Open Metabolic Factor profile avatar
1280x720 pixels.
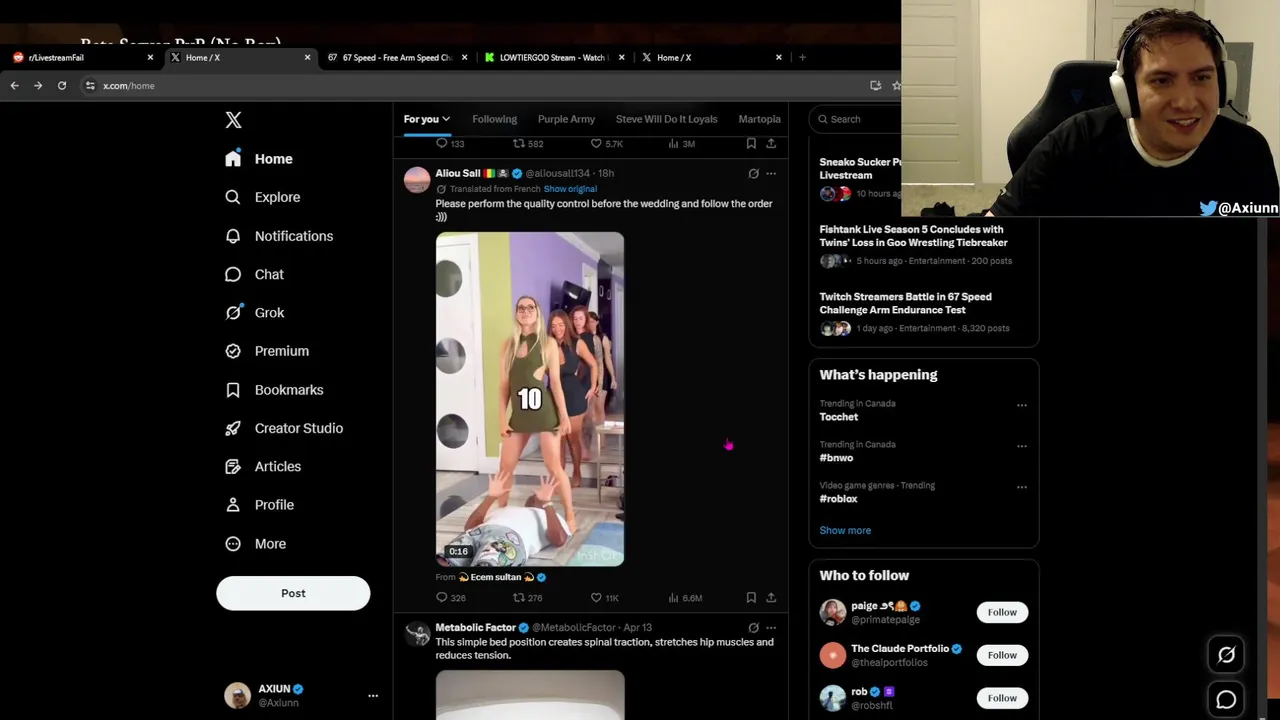coord(417,634)
